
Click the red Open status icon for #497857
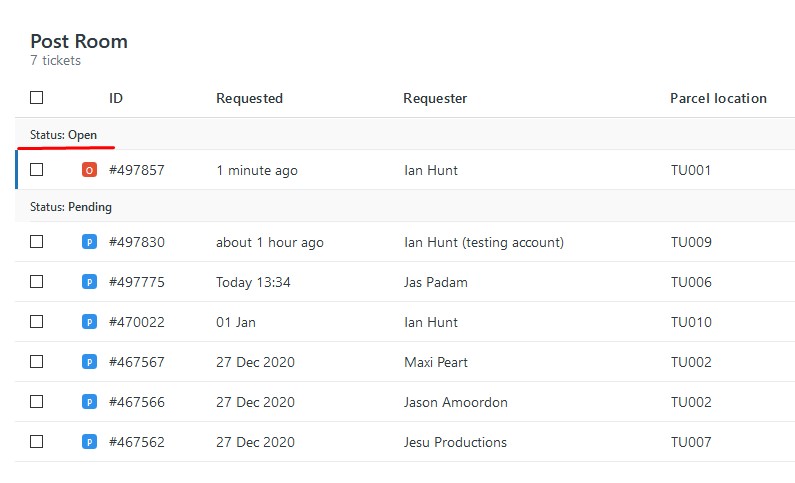[89, 170]
